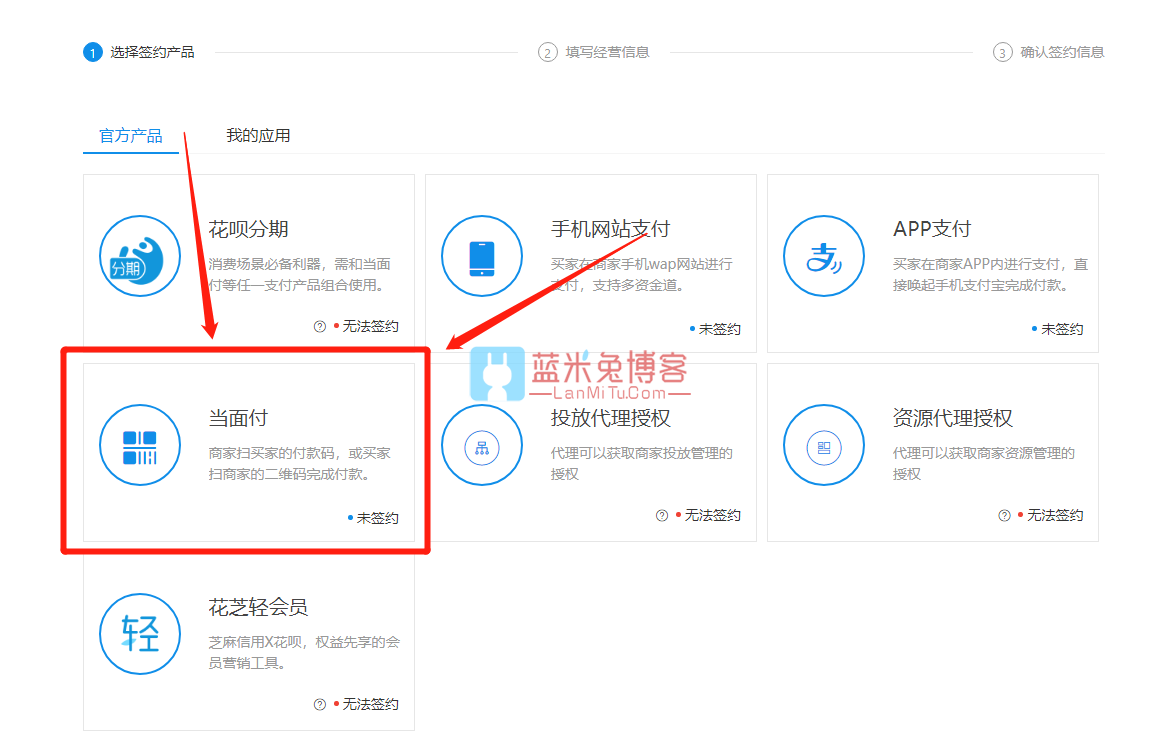Viewport: 1160px width, 749px height.
Task: Click the 花芝轻会员 轻 icon
Action: coord(140,634)
